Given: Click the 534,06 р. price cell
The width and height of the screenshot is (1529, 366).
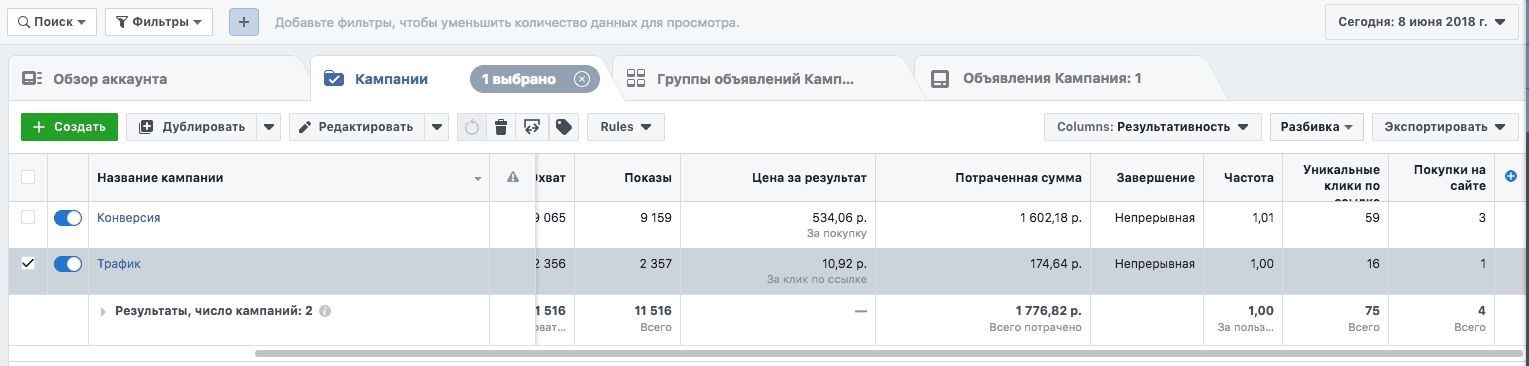Looking at the screenshot, I should [x=778, y=225].
